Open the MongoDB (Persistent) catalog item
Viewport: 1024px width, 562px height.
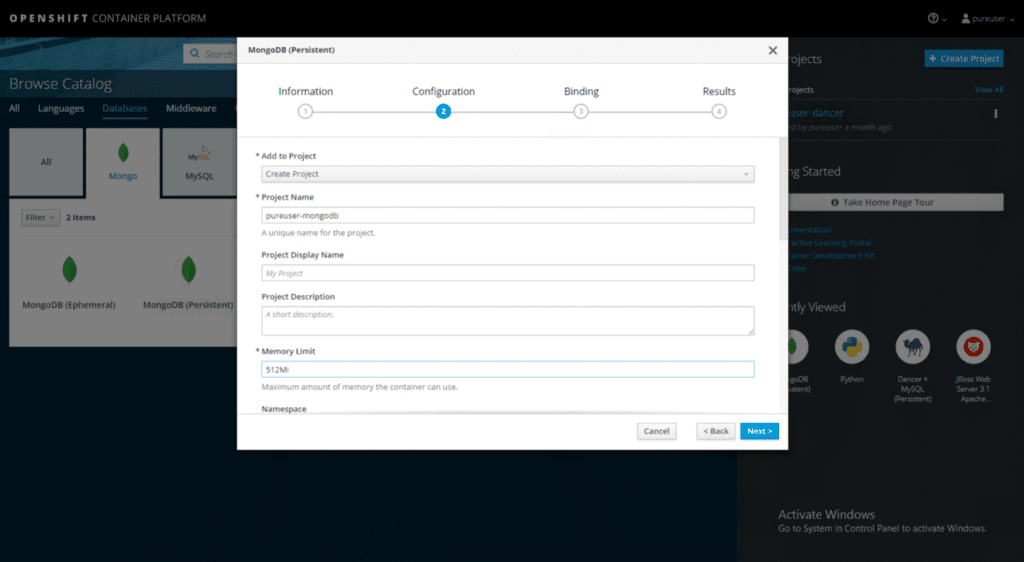188,284
